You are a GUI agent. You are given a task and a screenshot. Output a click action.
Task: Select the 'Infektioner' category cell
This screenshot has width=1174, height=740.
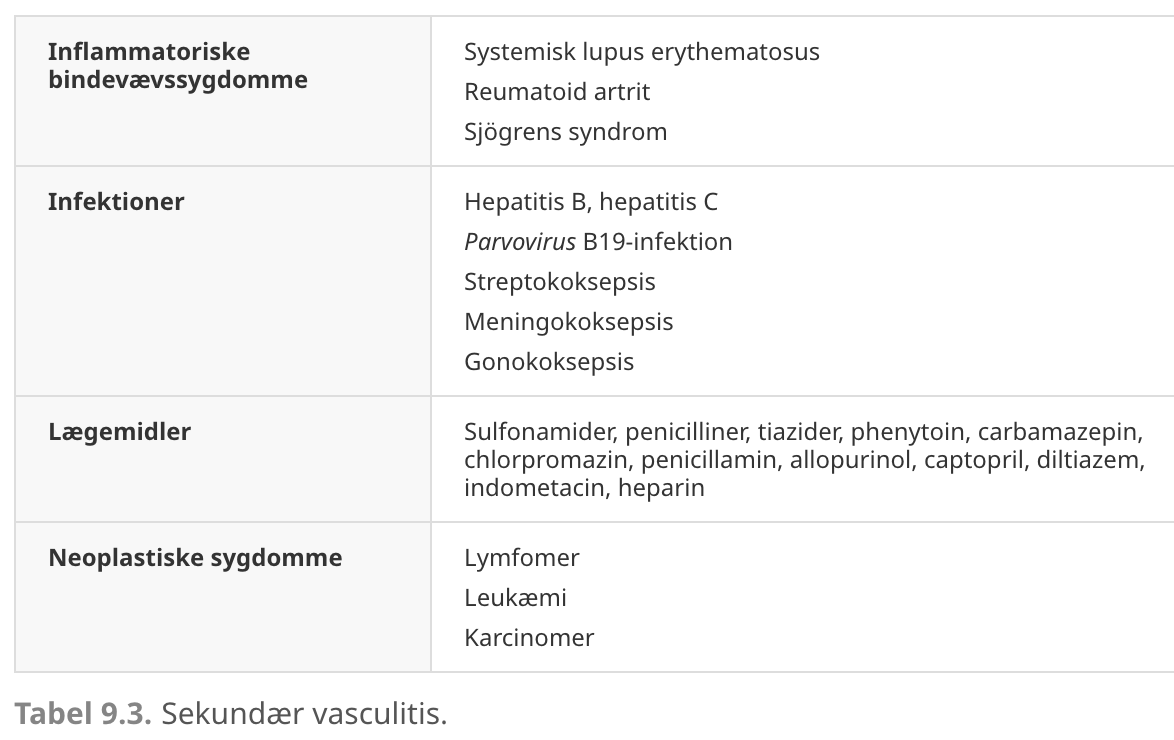(116, 201)
